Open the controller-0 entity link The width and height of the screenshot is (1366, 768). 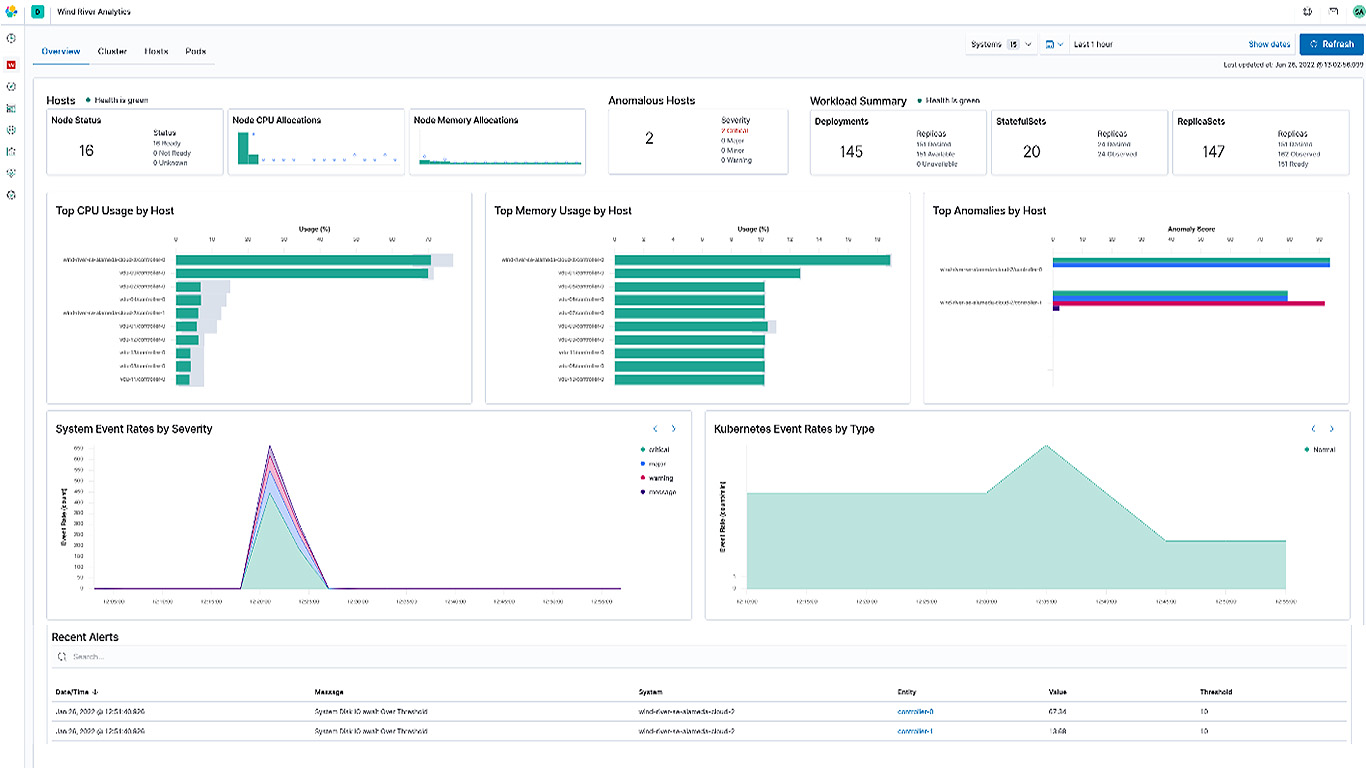pyautogui.click(x=915, y=712)
